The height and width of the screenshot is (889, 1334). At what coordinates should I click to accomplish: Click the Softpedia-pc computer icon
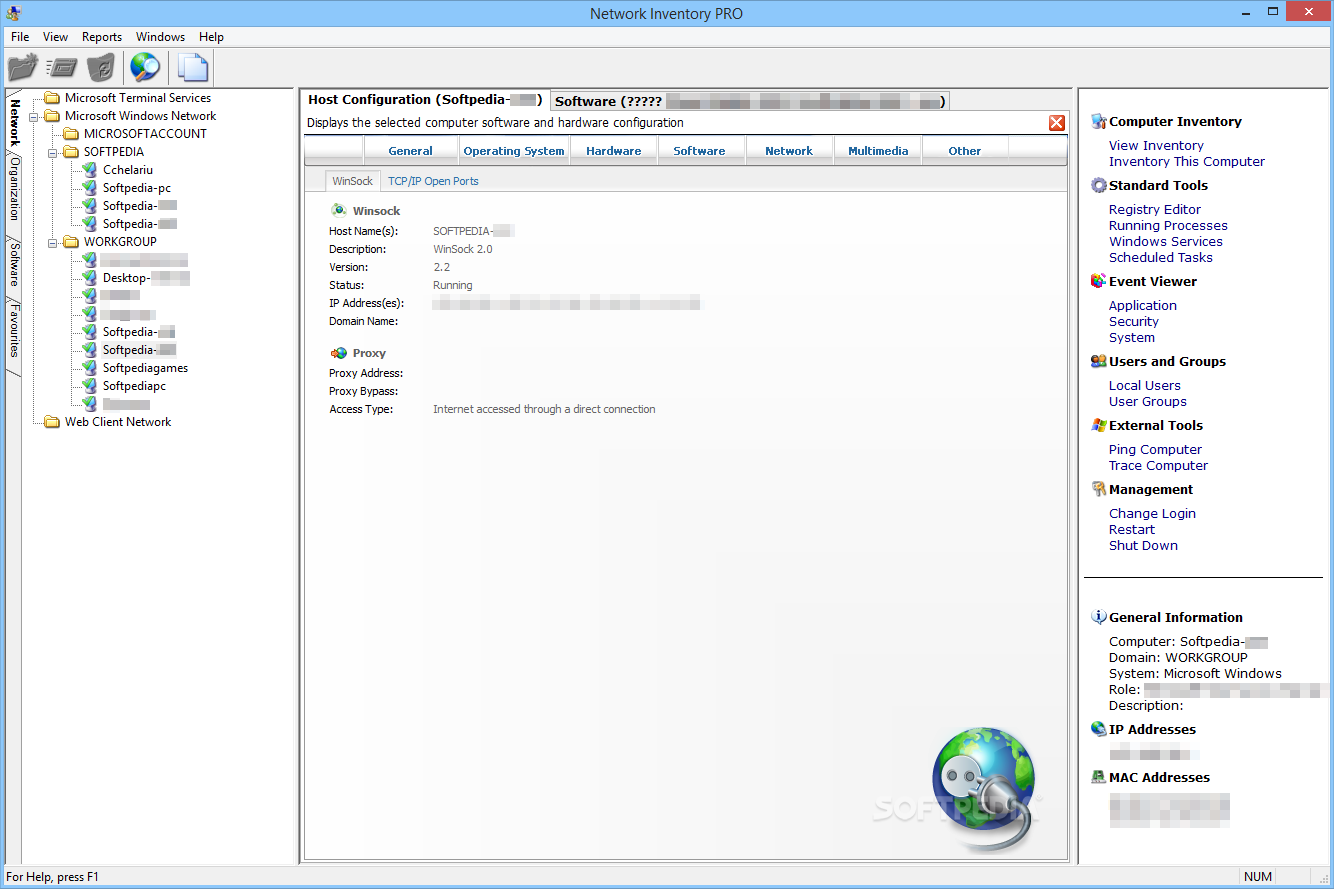pyautogui.click(x=90, y=188)
